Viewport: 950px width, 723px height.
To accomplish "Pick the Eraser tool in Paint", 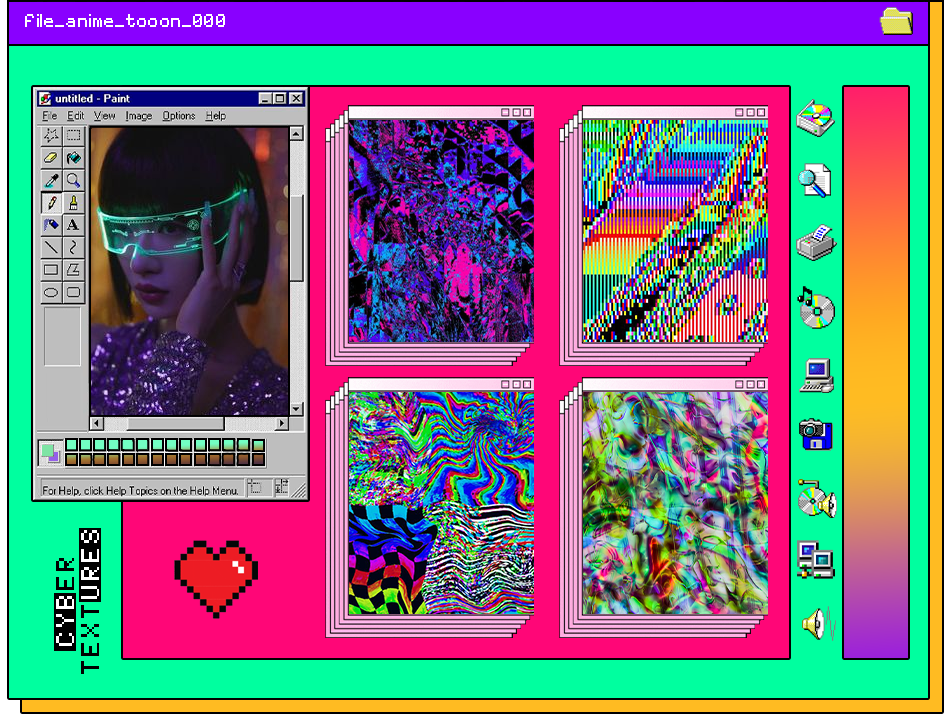I will tap(51, 158).
